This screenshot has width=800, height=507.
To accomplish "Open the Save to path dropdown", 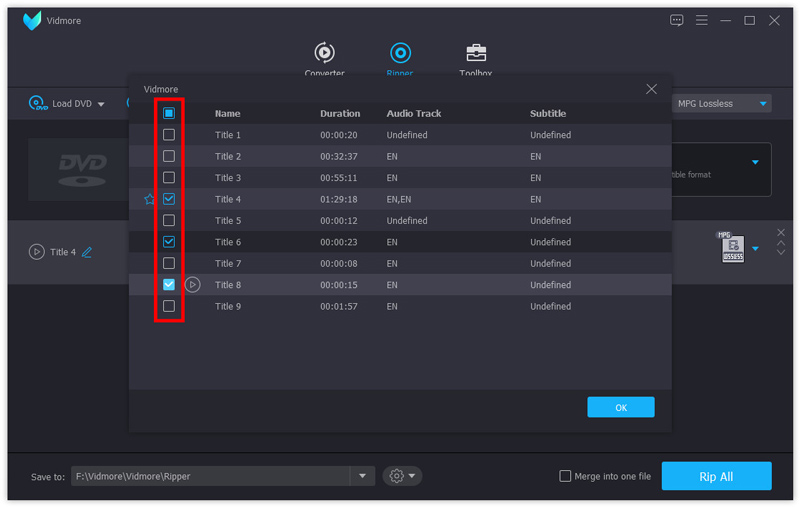I will click(x=363, y=476).
